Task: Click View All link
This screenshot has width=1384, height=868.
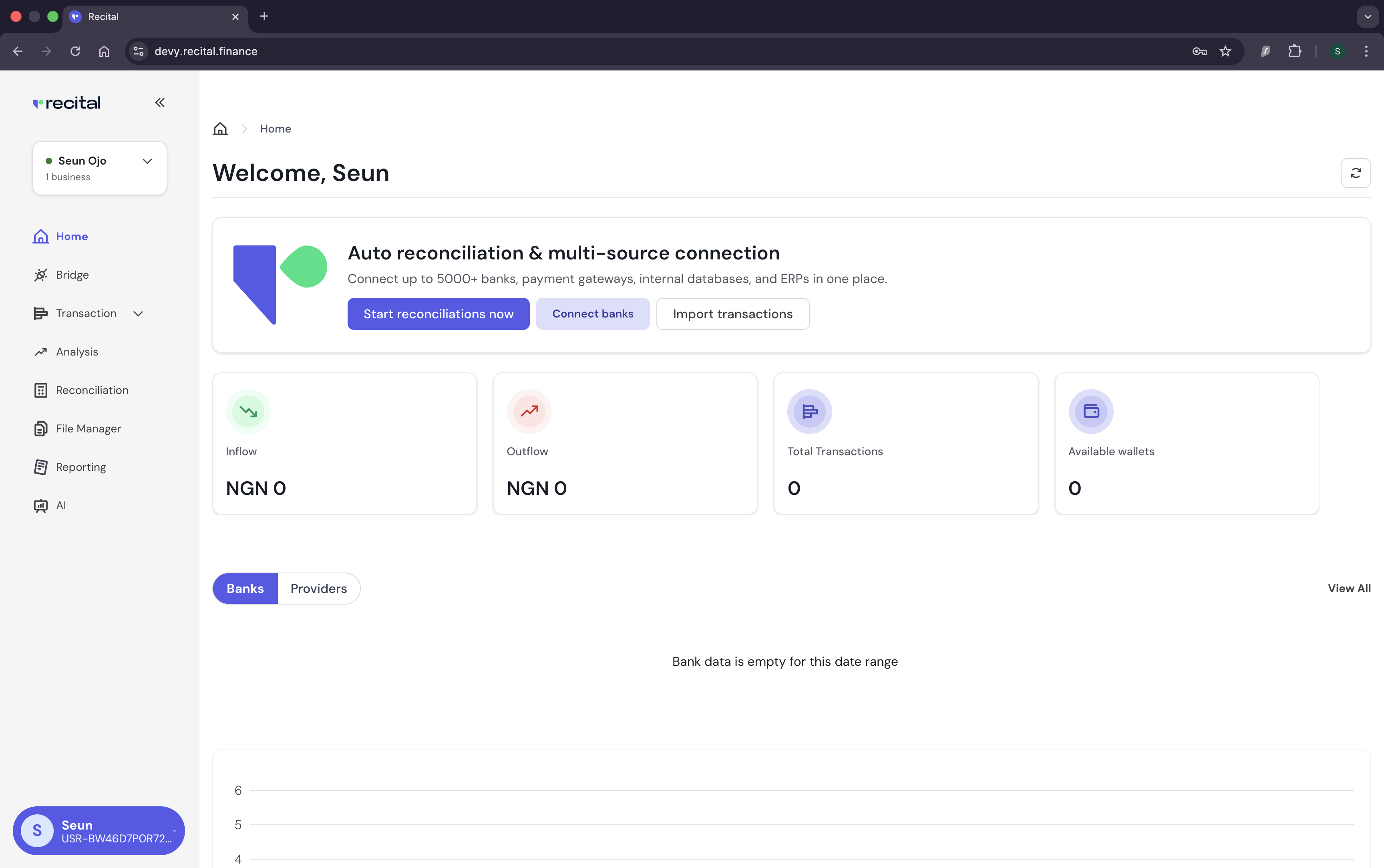Action: (x=1348, y=589)
